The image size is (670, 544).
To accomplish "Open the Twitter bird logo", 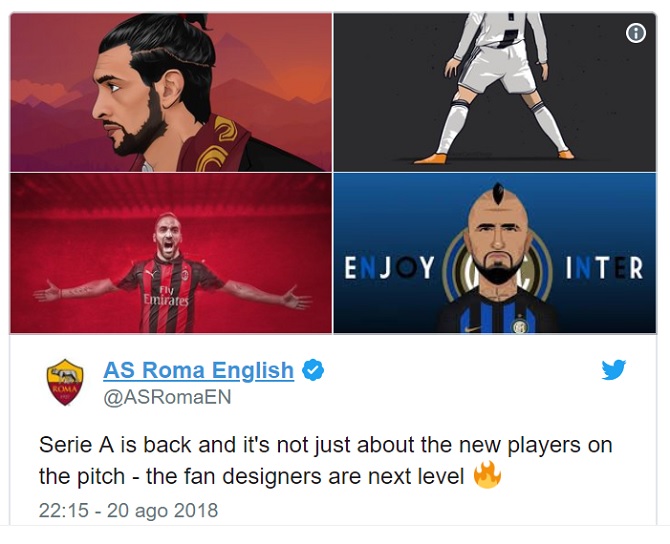I will click(614, 370).
